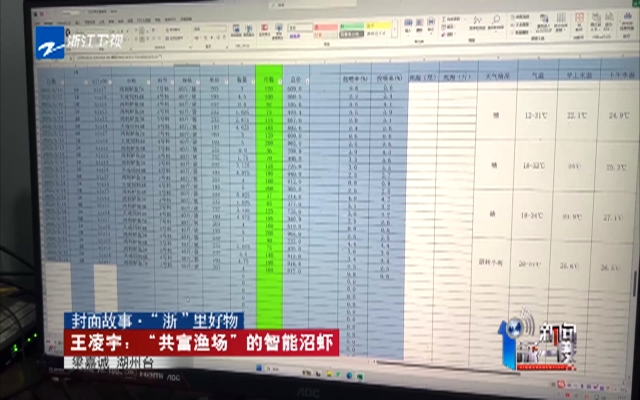Open the Find and Select magnifier icon
The image size is (640, 400).
[496, 23]
